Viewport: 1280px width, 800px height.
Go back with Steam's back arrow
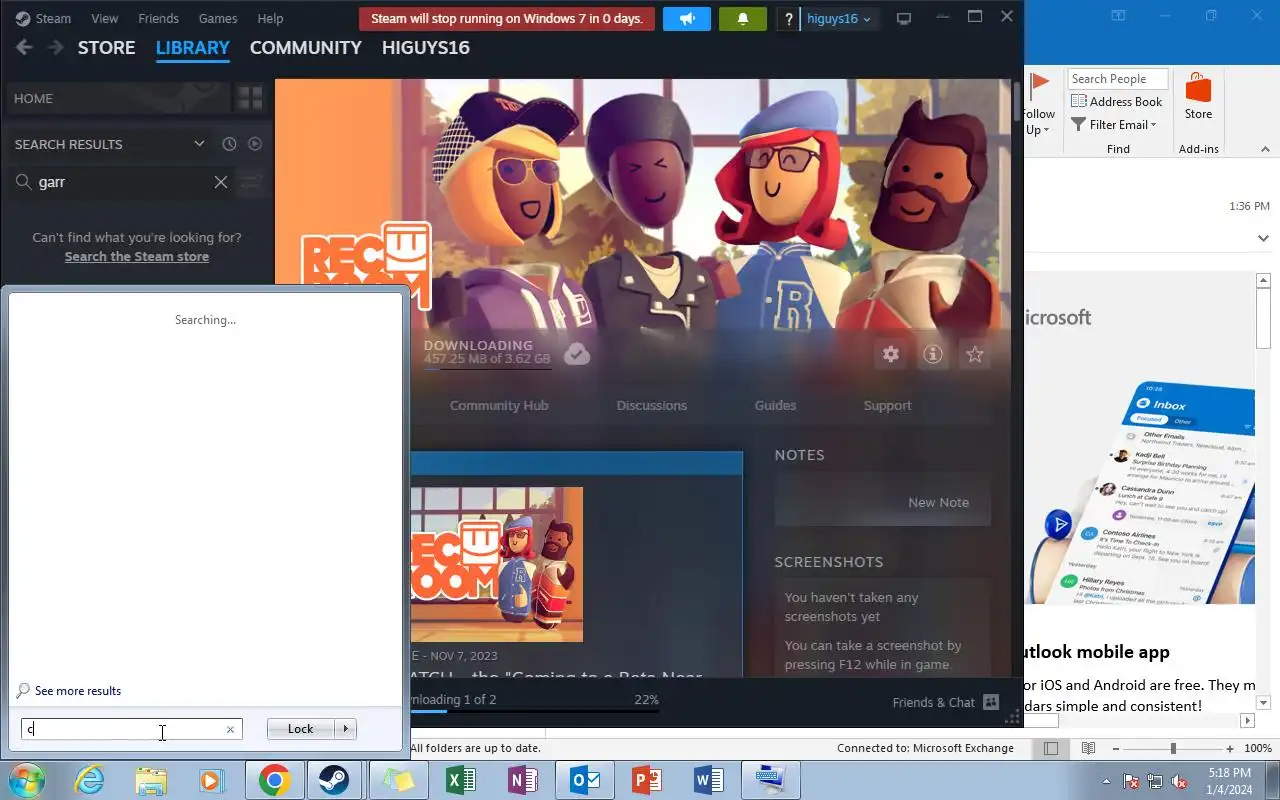coord(24,48)
